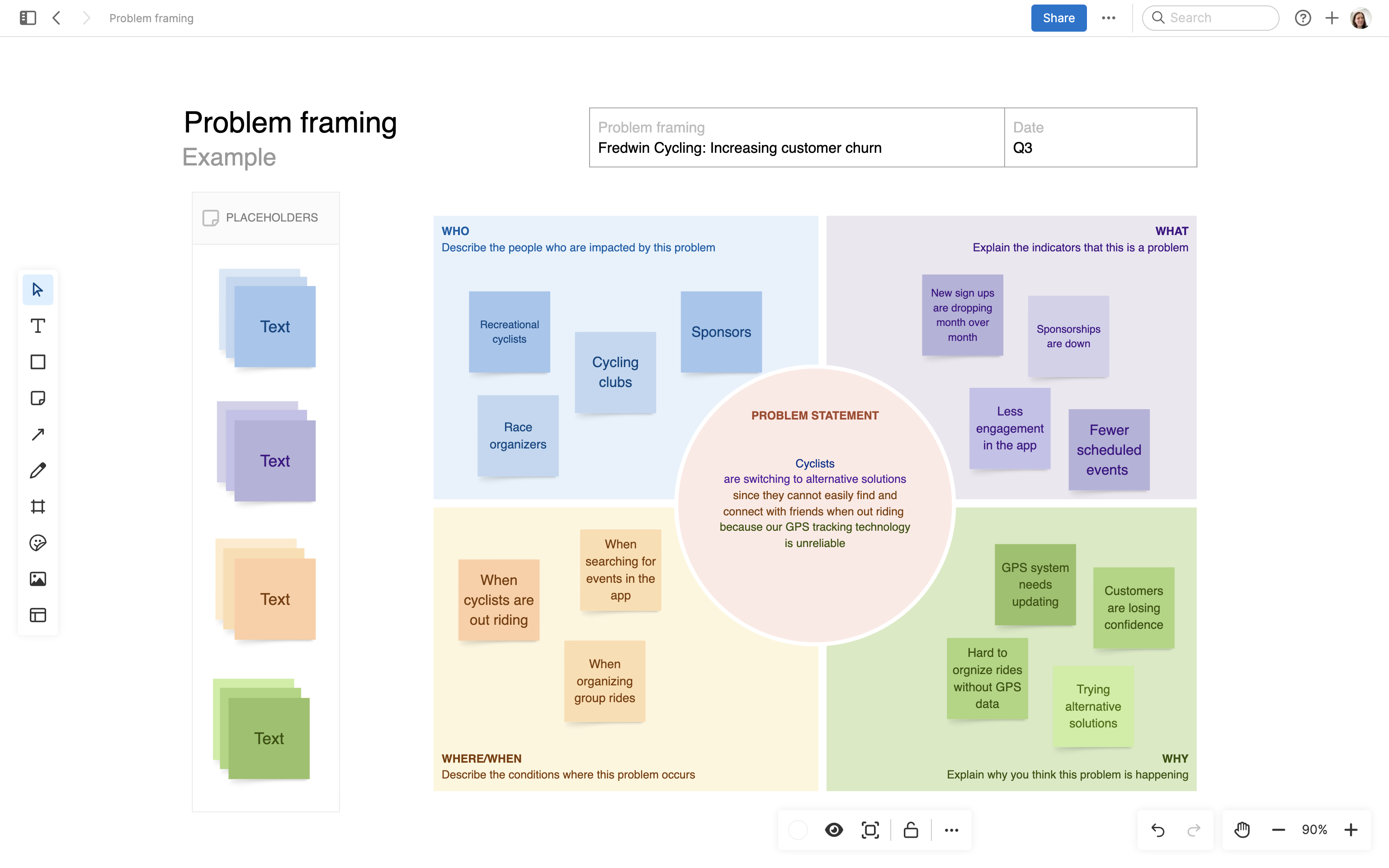Open bottom toolbar more options menu
This screenshot has width=1389, height=868.
click(x=952, y=830)
